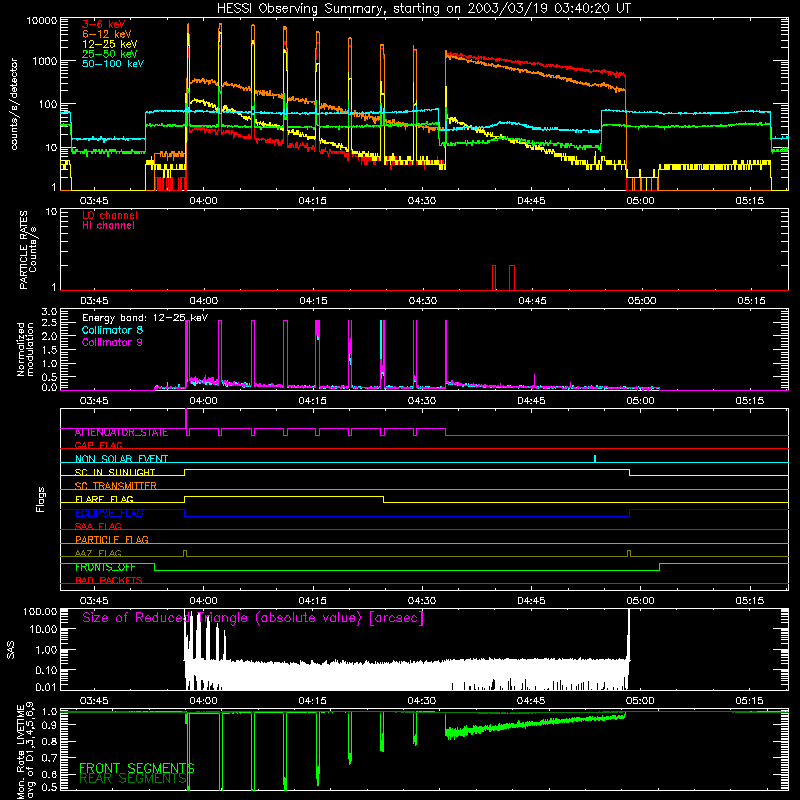This screenshot has width=800, height=800.
Task: Click the FLARE_FLAG label
Action: point(104,499)
